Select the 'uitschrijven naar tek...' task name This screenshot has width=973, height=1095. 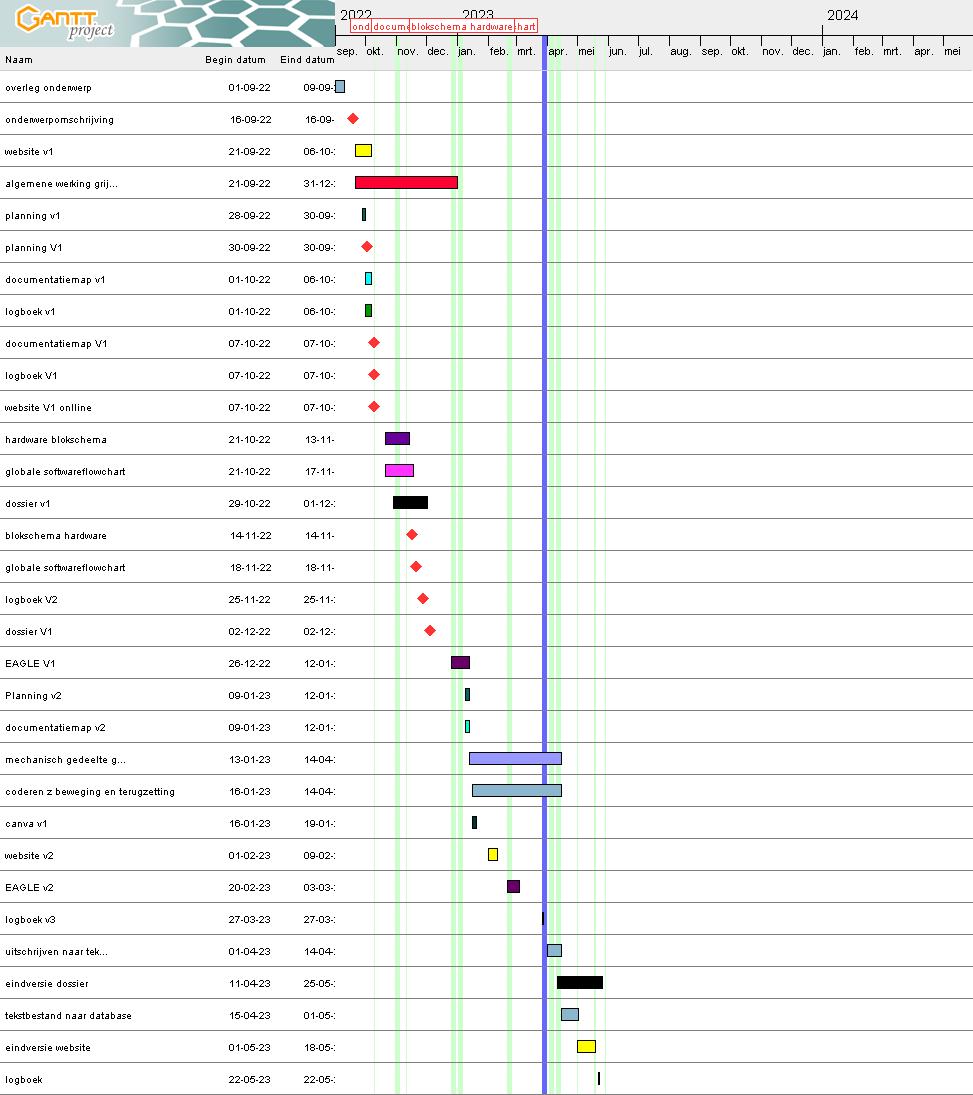[56, 952]
